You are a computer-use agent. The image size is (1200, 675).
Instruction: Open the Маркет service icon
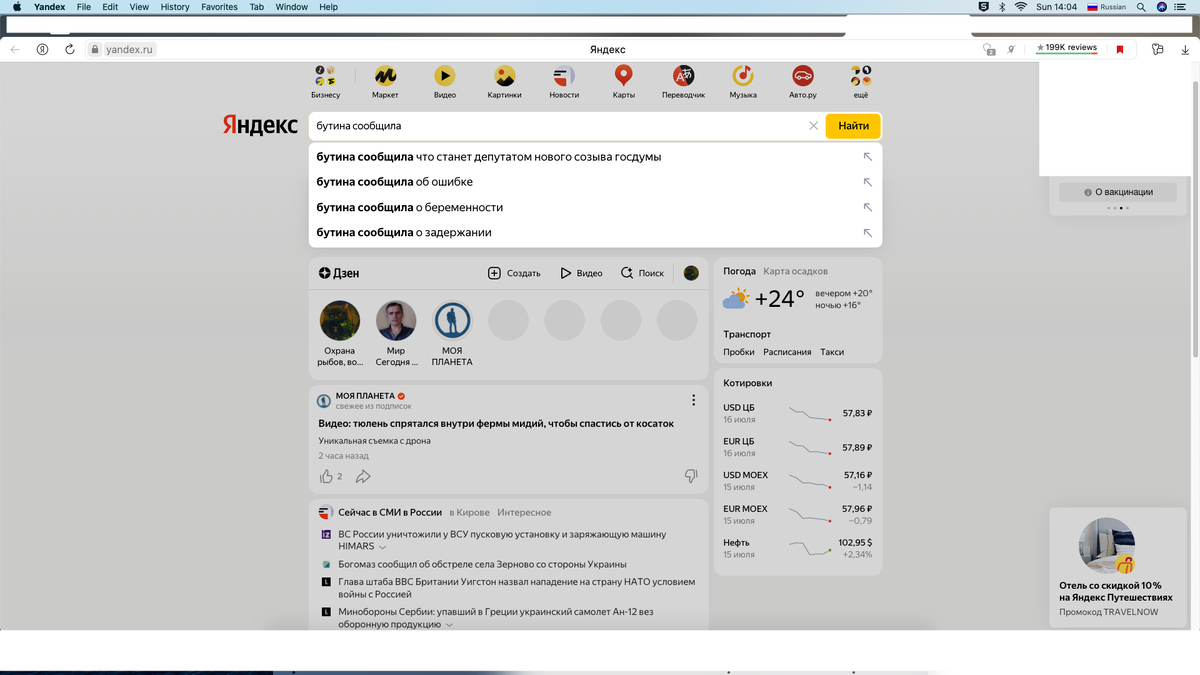coord(385,76)
